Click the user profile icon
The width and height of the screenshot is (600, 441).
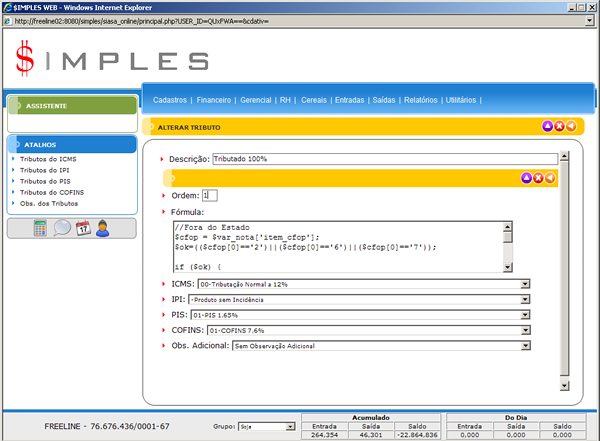click(102, 228)
